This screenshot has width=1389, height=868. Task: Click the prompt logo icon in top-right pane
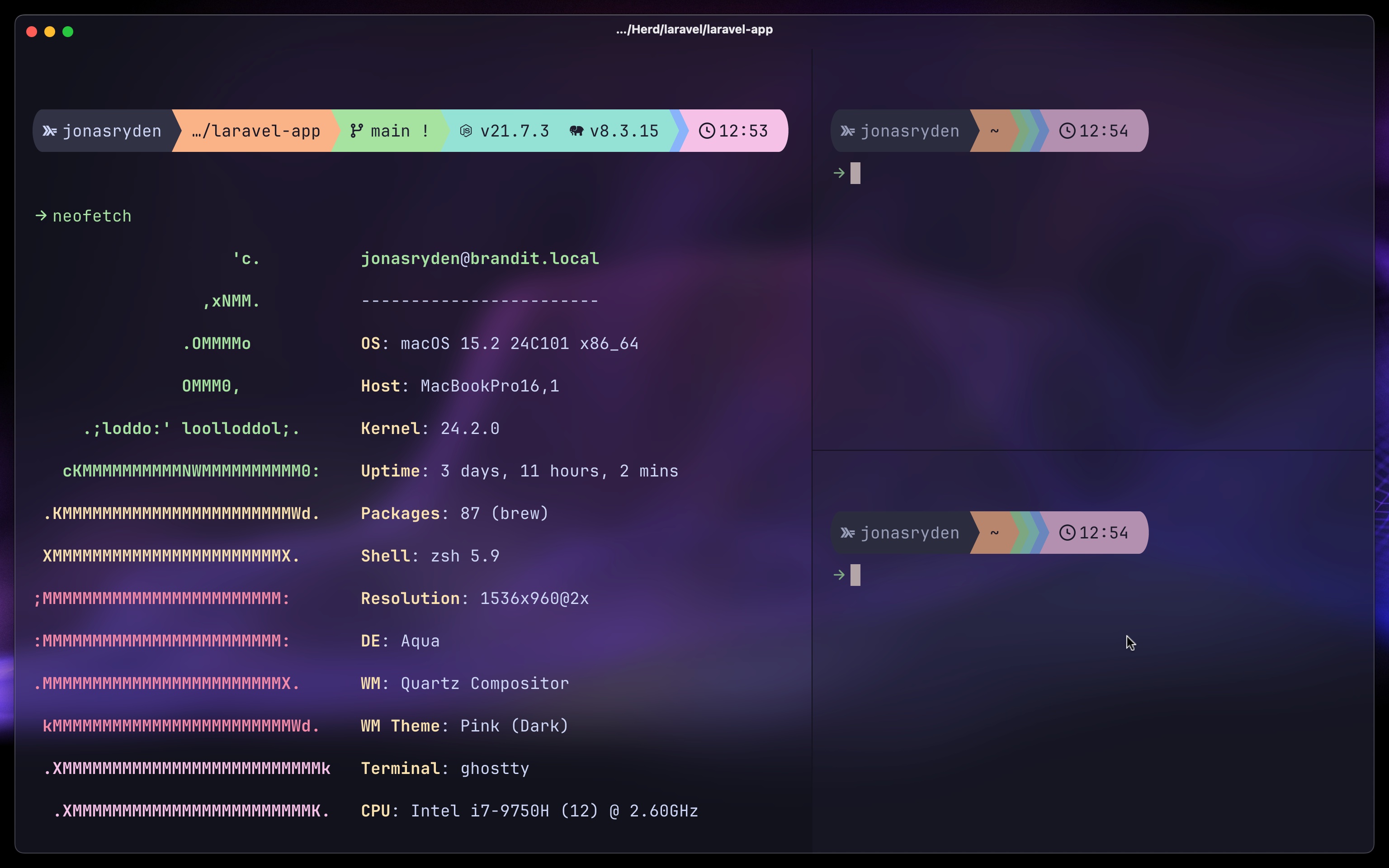(847, 131)
